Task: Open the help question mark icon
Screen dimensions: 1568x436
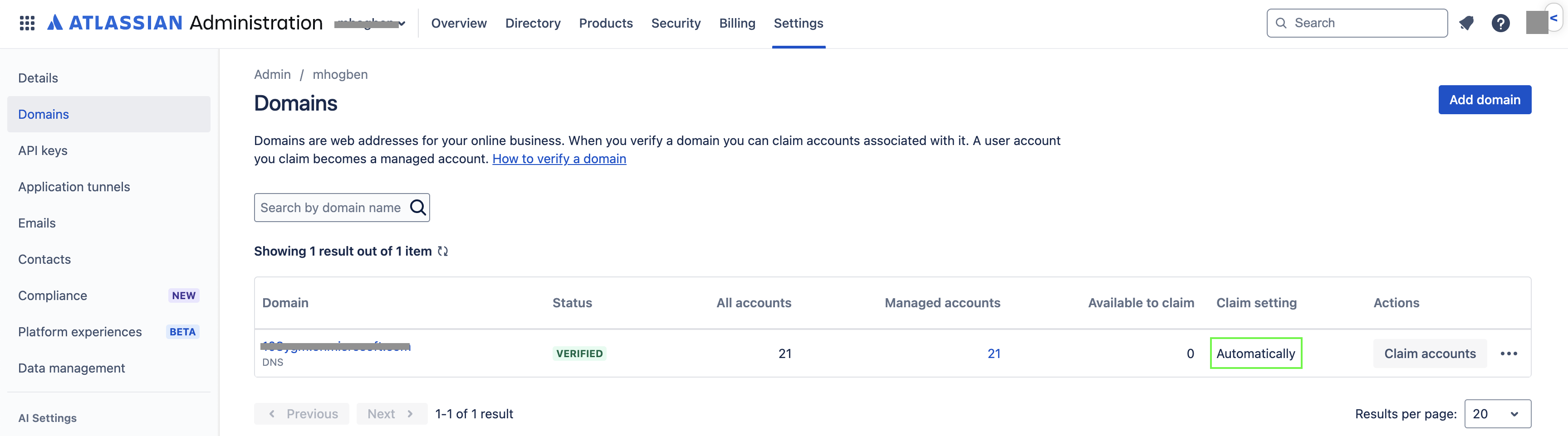Action: (x=1500, y=23)
